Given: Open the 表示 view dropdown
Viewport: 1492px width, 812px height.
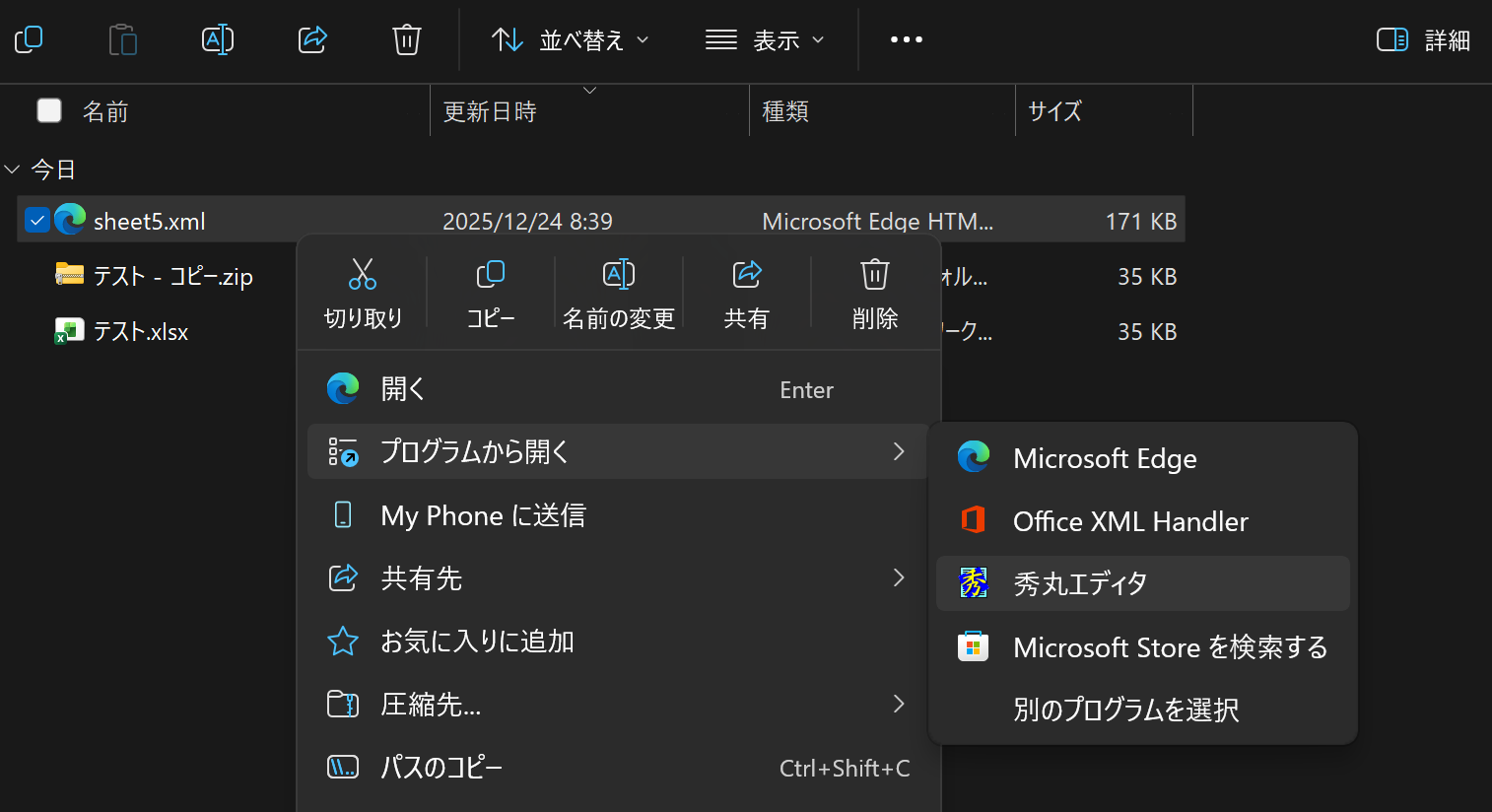Looking at the screenshot, I should (x=765, y=40).
